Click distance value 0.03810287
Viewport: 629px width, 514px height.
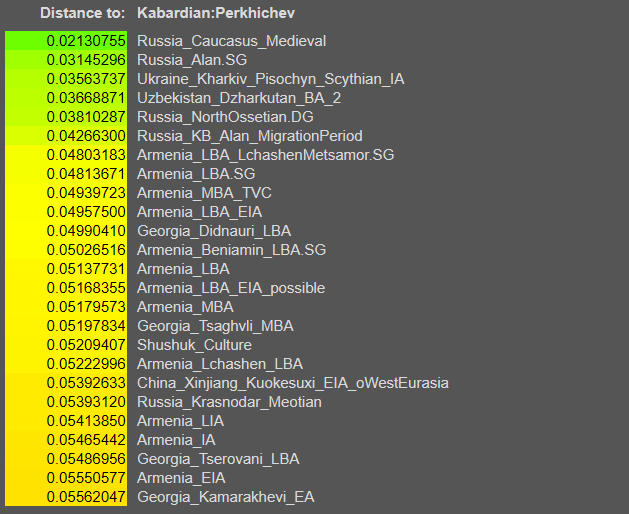coord(86,117)
